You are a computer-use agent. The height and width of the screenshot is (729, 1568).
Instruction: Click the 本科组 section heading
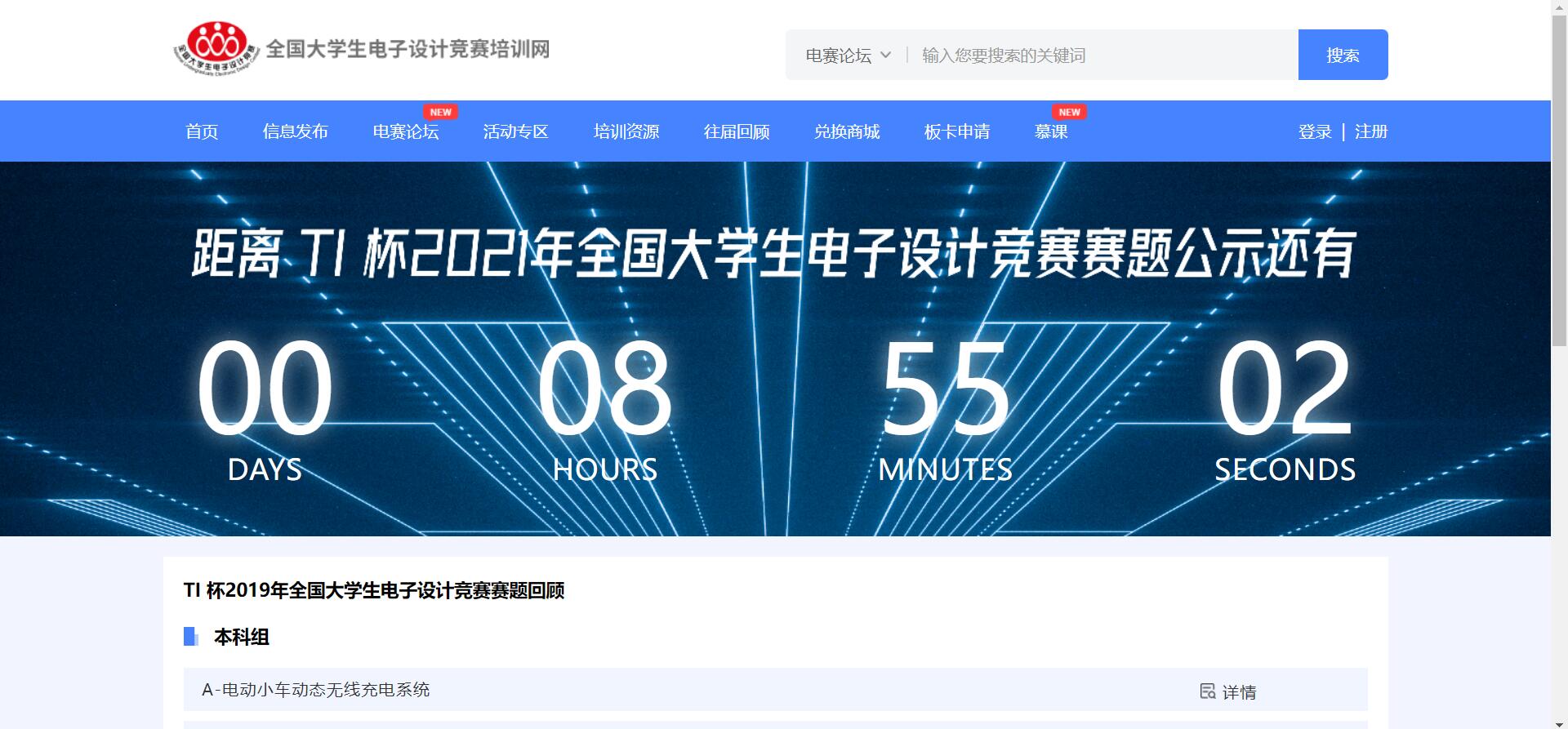242,637
